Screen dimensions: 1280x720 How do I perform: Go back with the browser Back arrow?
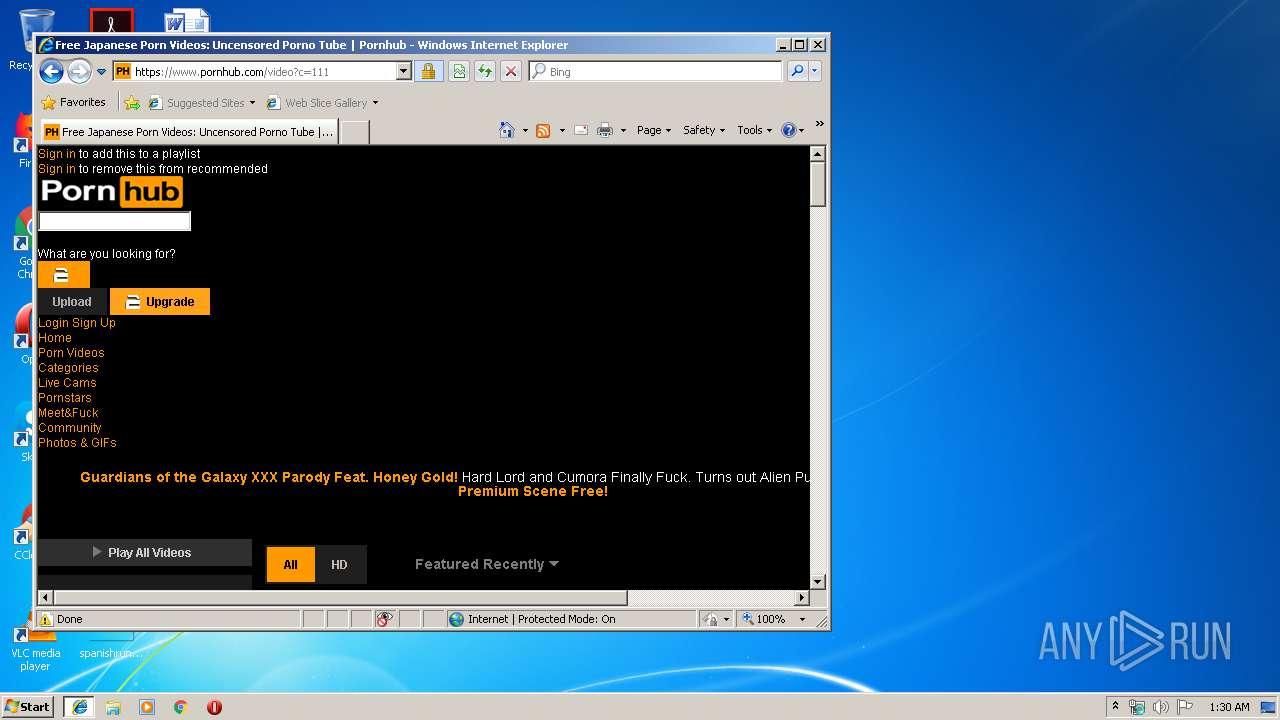tap(52, 71)
